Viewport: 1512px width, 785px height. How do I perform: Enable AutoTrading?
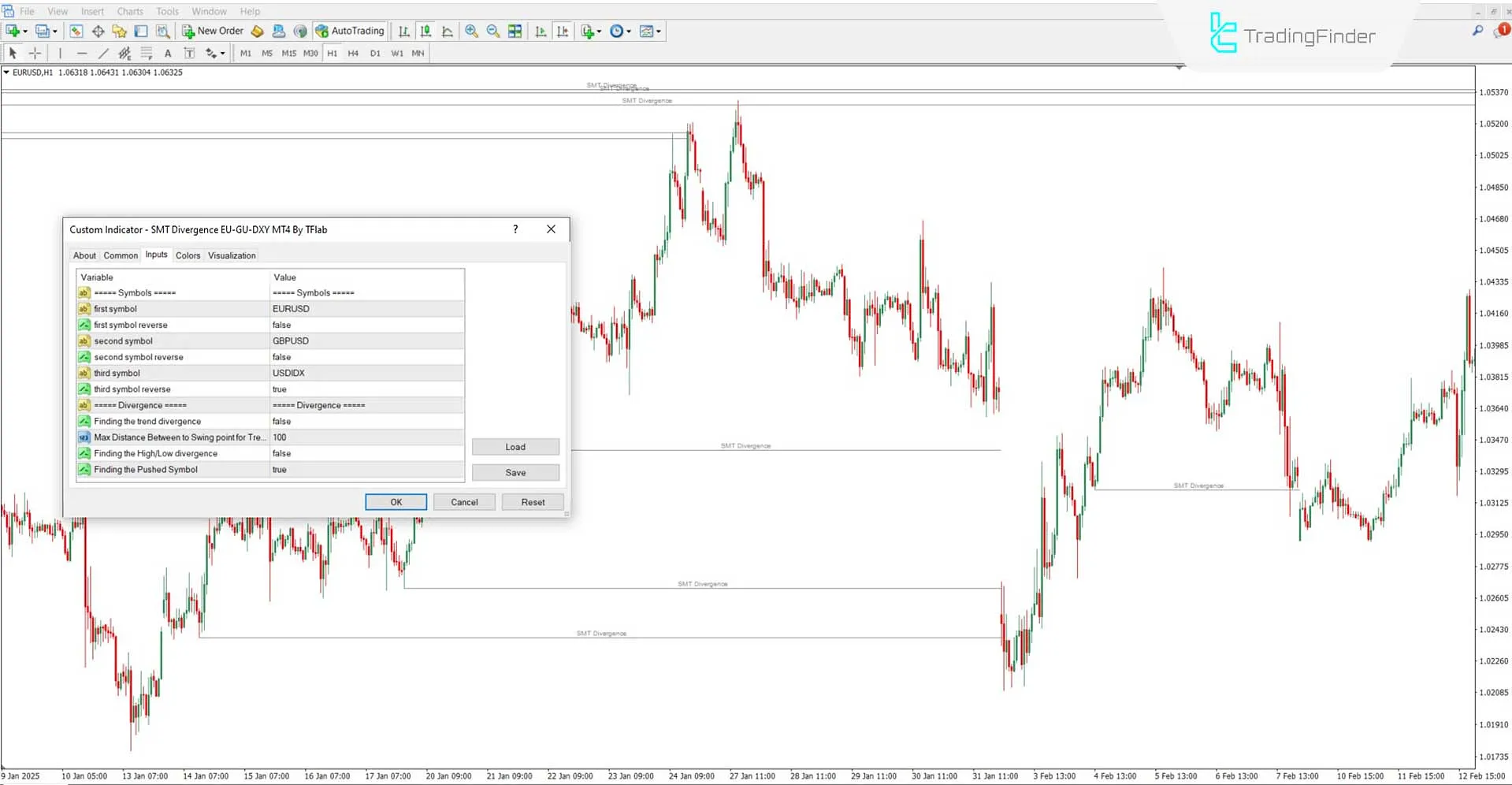click(x=350, y=31)
